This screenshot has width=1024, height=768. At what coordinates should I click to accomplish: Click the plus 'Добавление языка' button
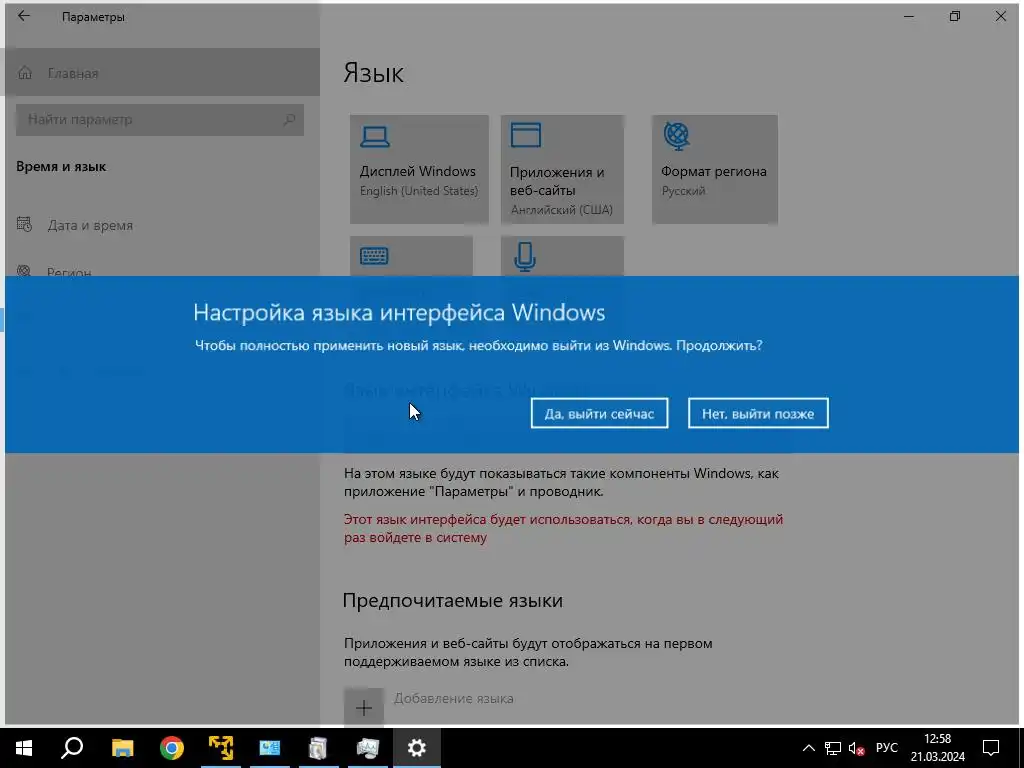(x=364, y=707)
